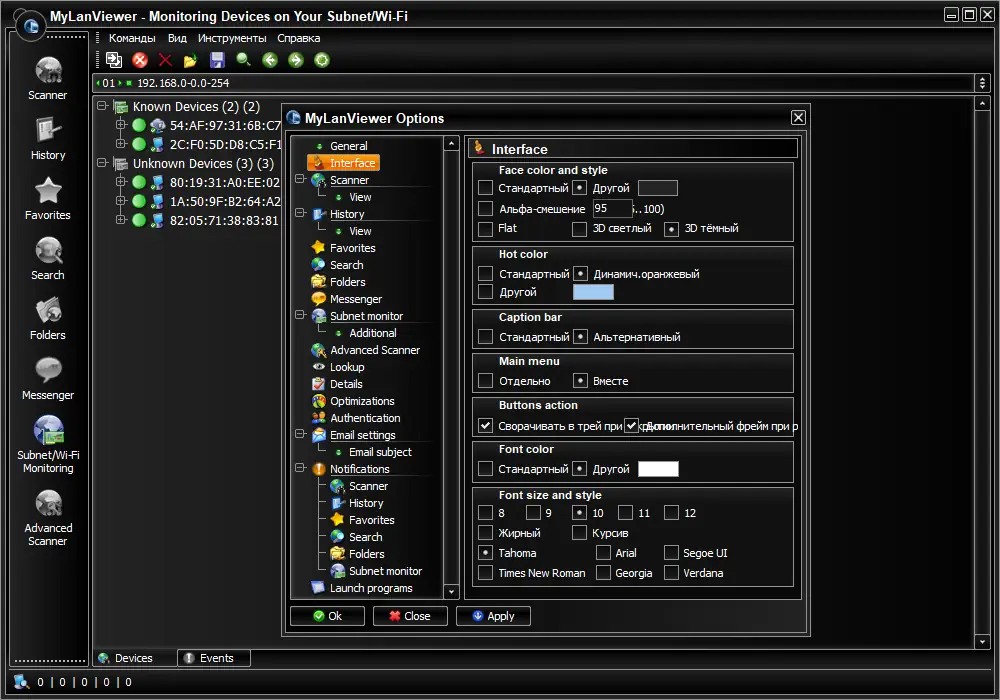
Task: Open the Search sidebar icon
Action: coord(48,258)
